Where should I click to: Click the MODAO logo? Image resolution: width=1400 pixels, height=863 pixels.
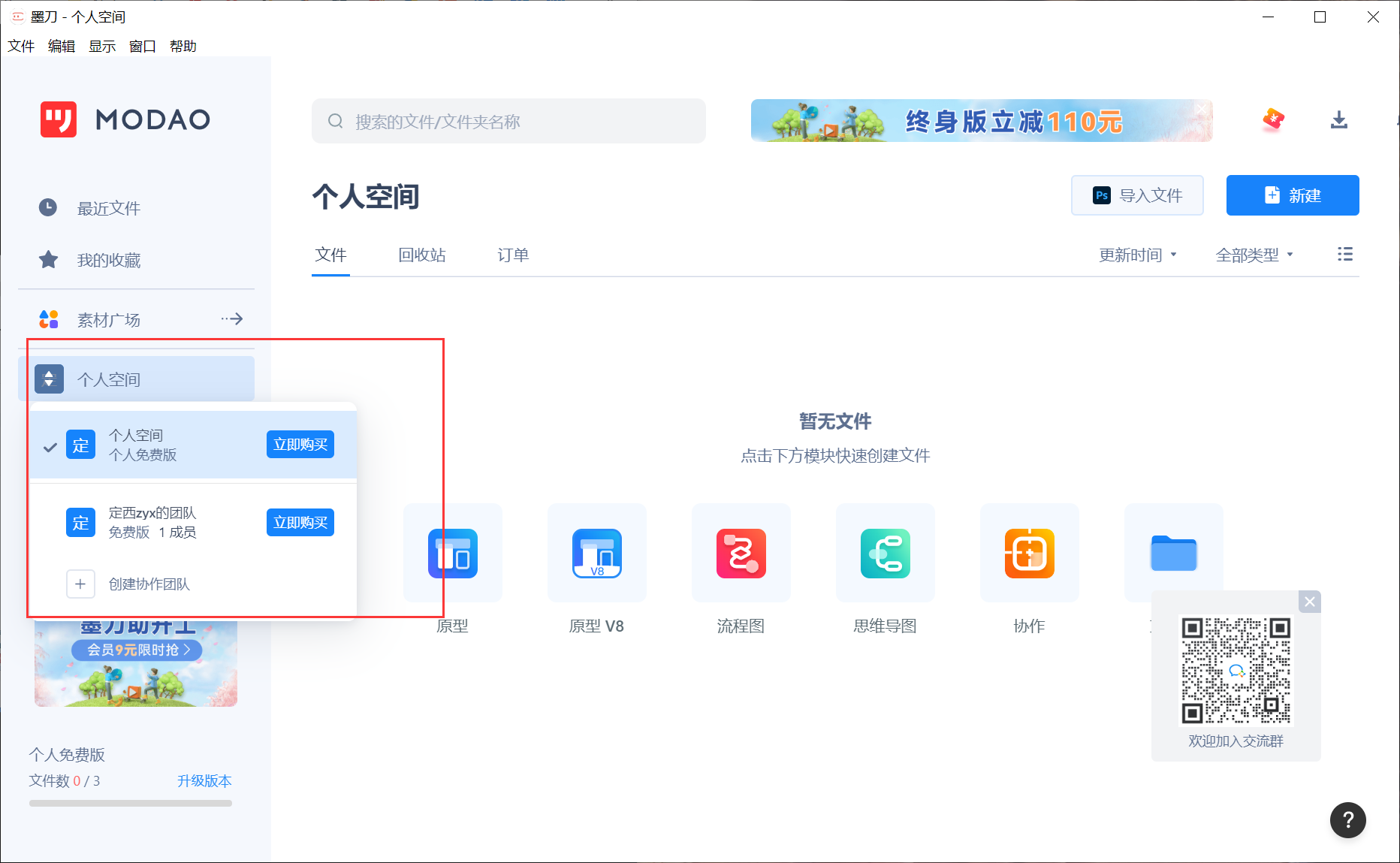click(x=125, y=119)
